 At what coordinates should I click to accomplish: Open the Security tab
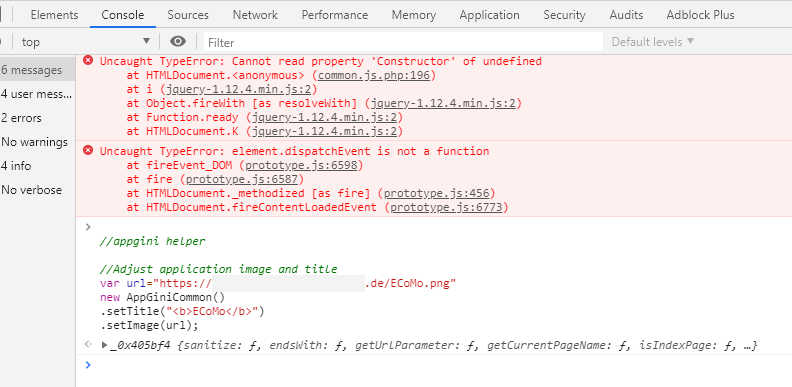[564, 15]
